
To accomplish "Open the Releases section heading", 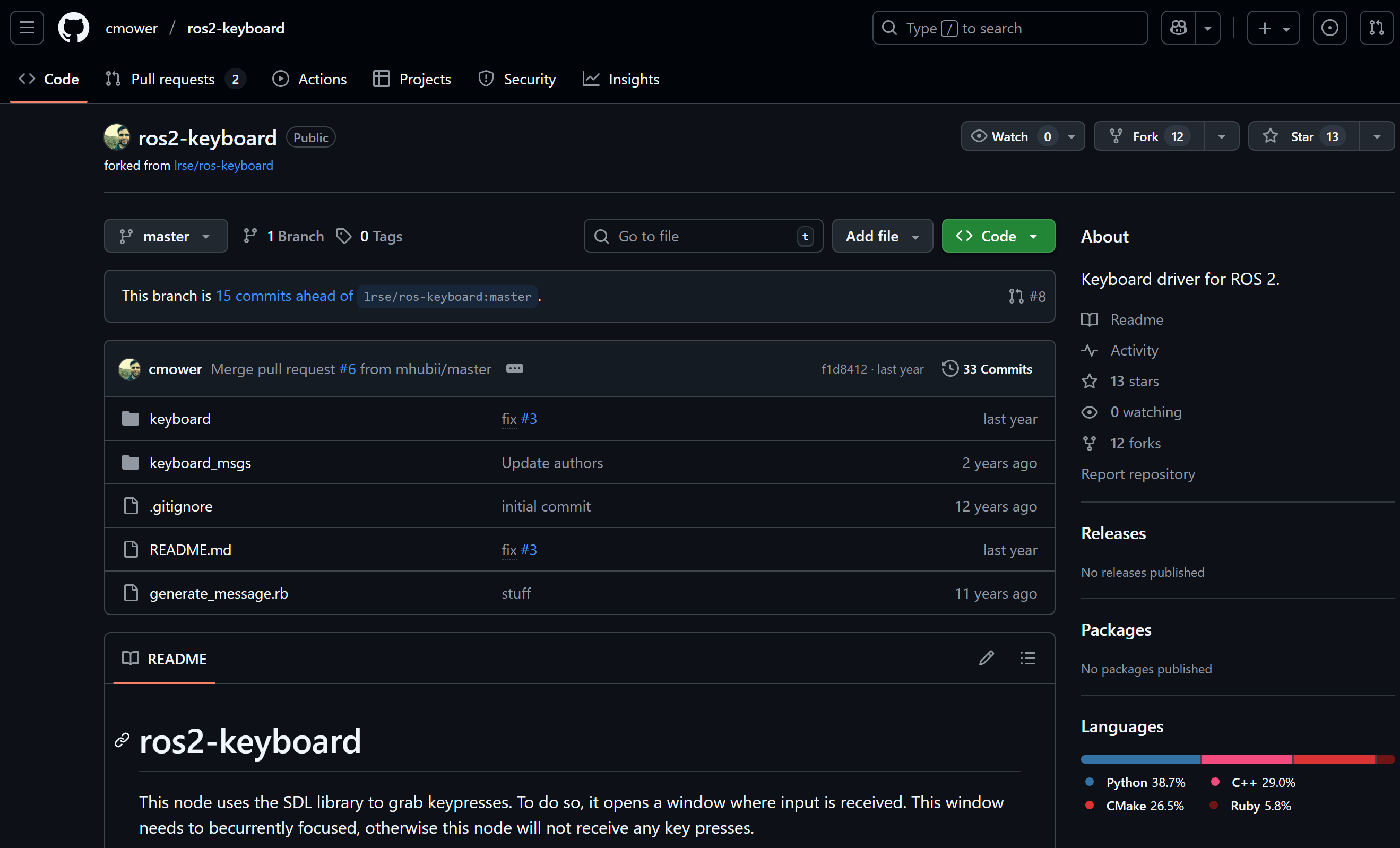I will click(x=1113, y=533).
